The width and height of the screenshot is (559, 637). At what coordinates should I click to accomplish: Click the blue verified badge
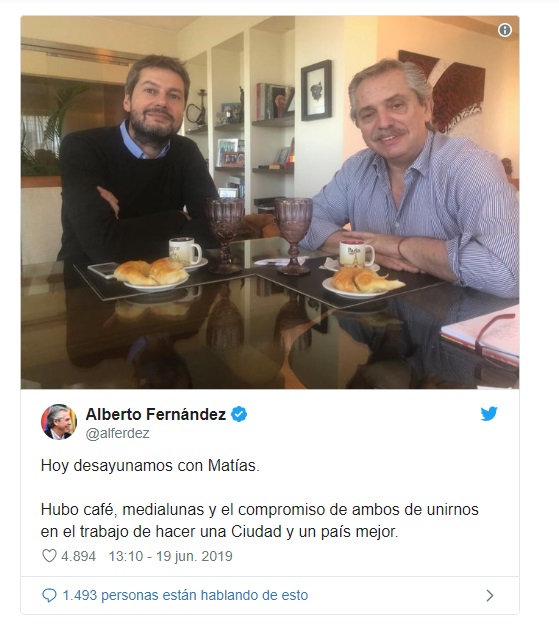pos(239,414)
